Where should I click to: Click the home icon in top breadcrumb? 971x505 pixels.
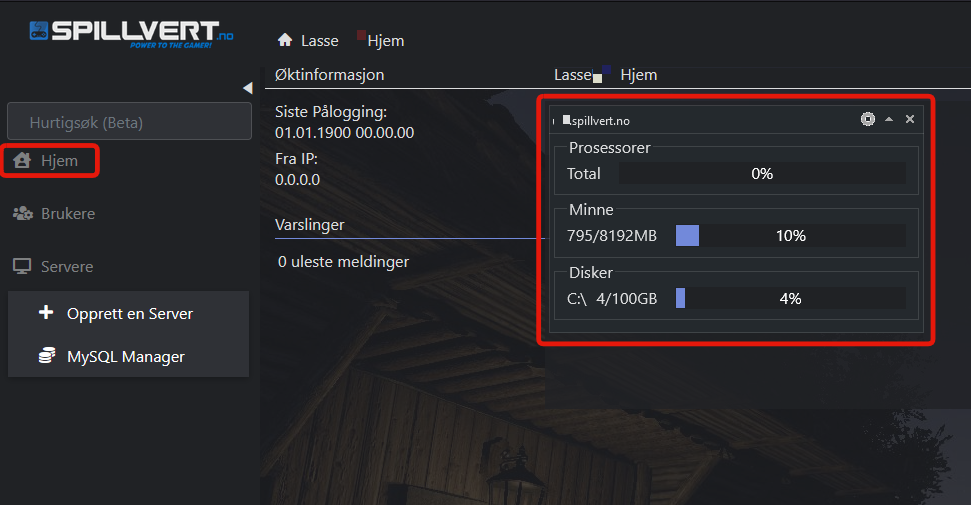click(285, 40)
